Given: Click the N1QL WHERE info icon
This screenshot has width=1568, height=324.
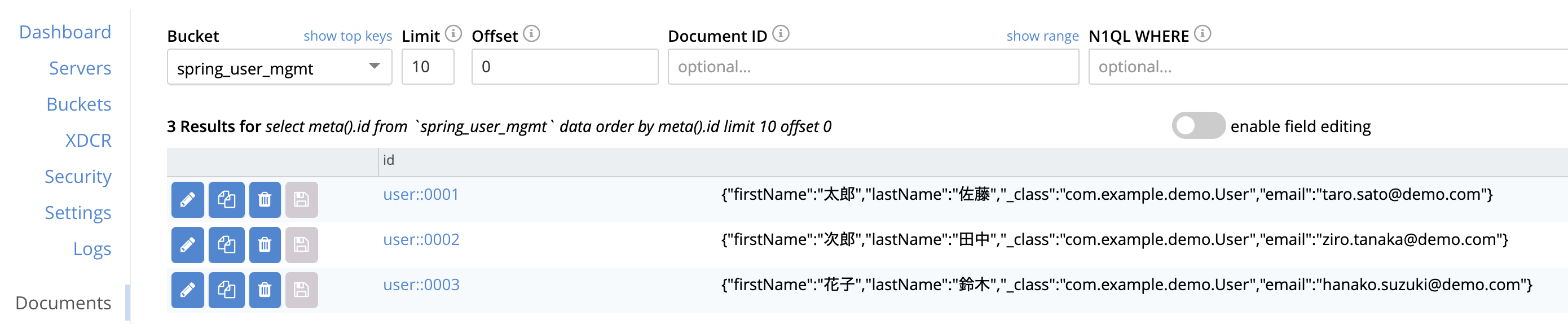Looking at the screenshot, I should (1202, 33).
